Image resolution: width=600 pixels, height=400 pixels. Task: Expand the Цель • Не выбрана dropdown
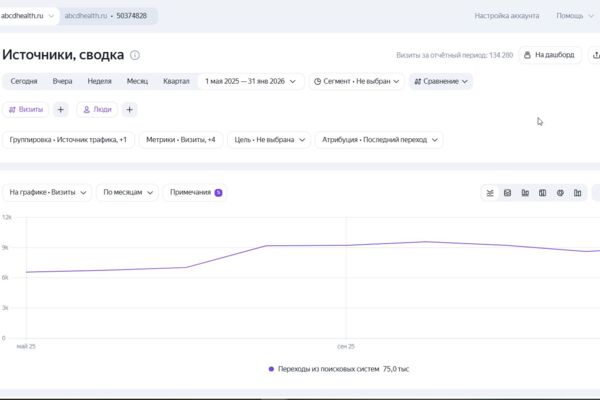(x=269, y=140)
